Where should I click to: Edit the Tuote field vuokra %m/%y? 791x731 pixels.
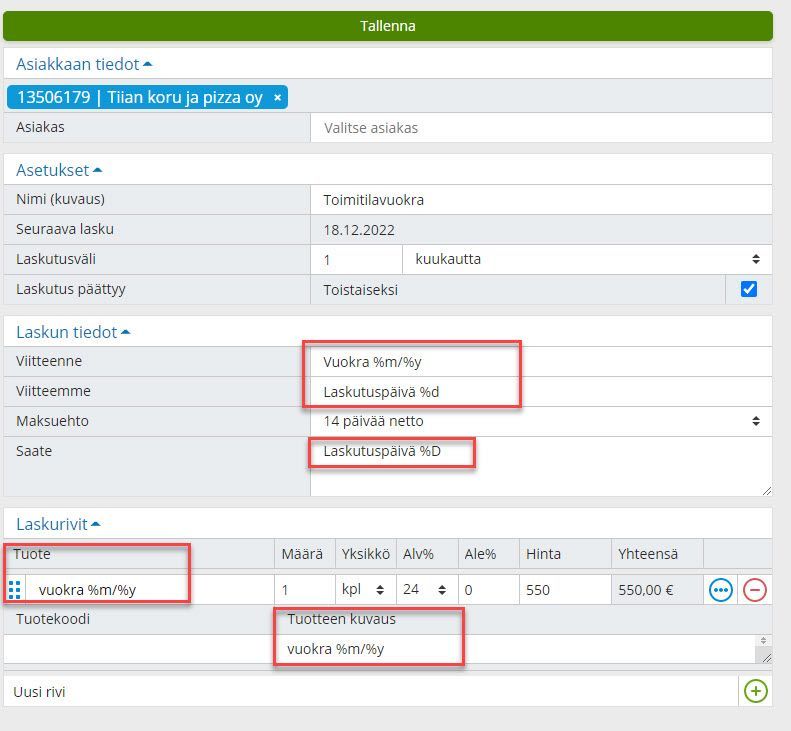click(x=150, y=590)
